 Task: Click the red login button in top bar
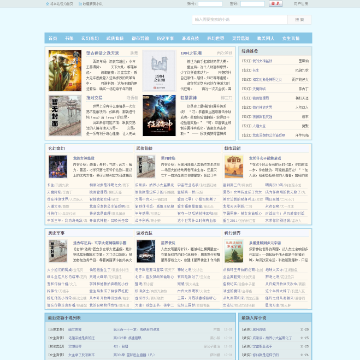[276, 4]
